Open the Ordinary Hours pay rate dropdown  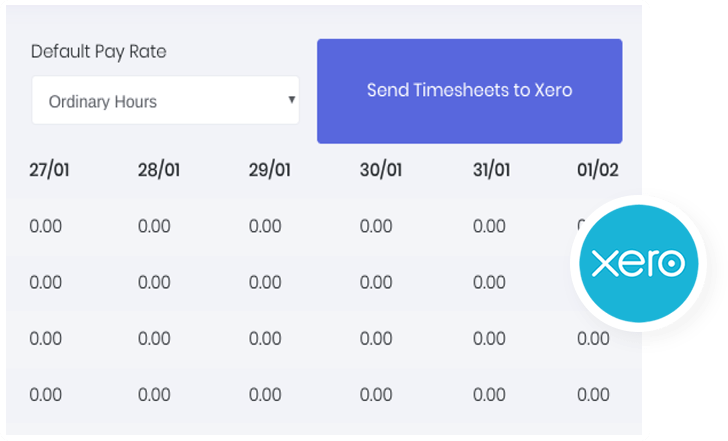(x=165, y=101)
